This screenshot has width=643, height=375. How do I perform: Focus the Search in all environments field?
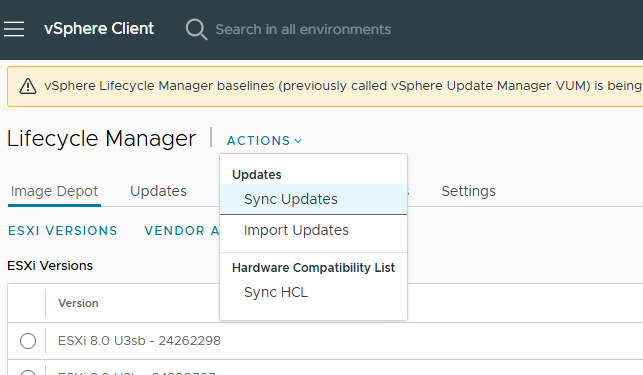coord(303,30)
